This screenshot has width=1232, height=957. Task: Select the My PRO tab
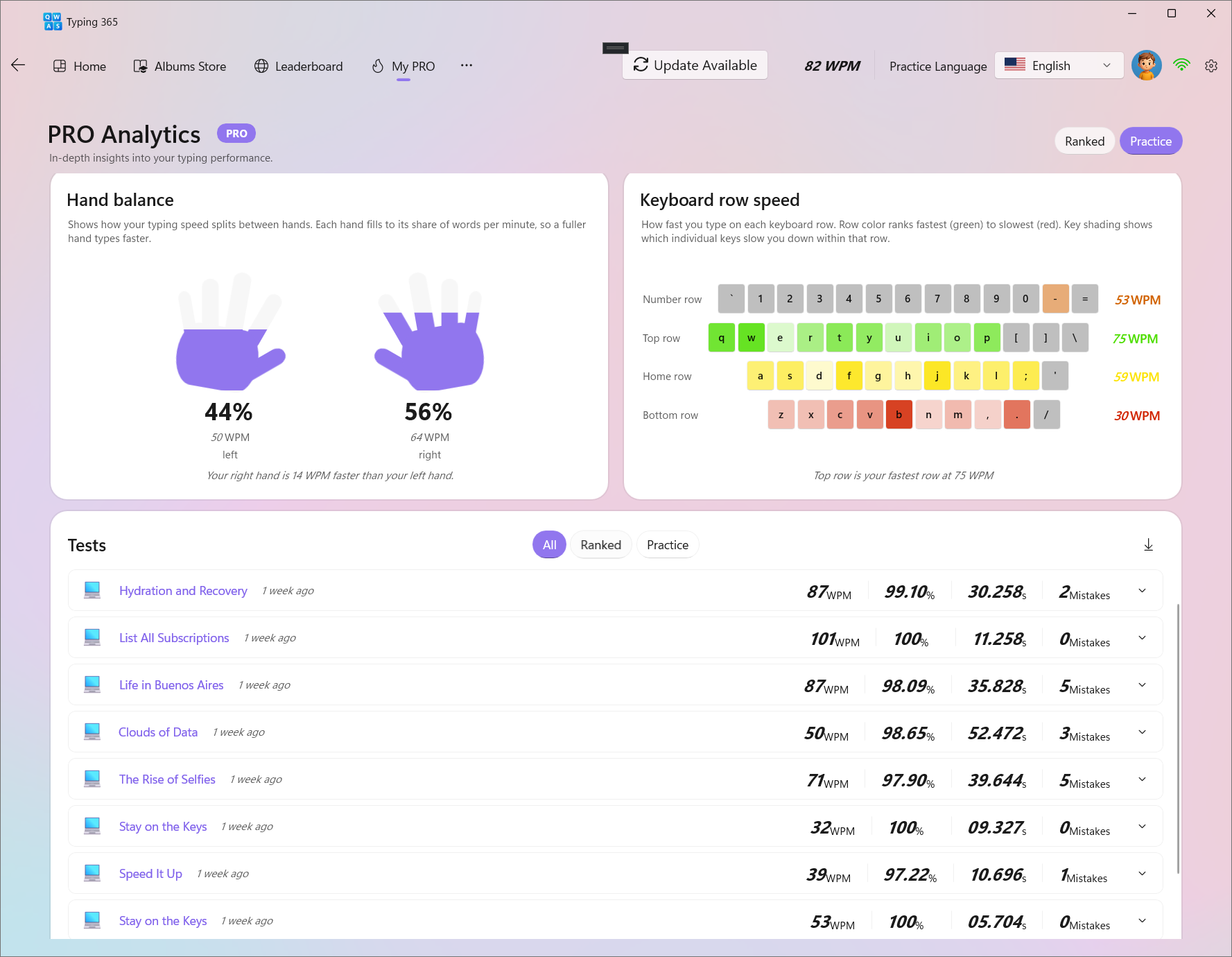pos(404,66)
